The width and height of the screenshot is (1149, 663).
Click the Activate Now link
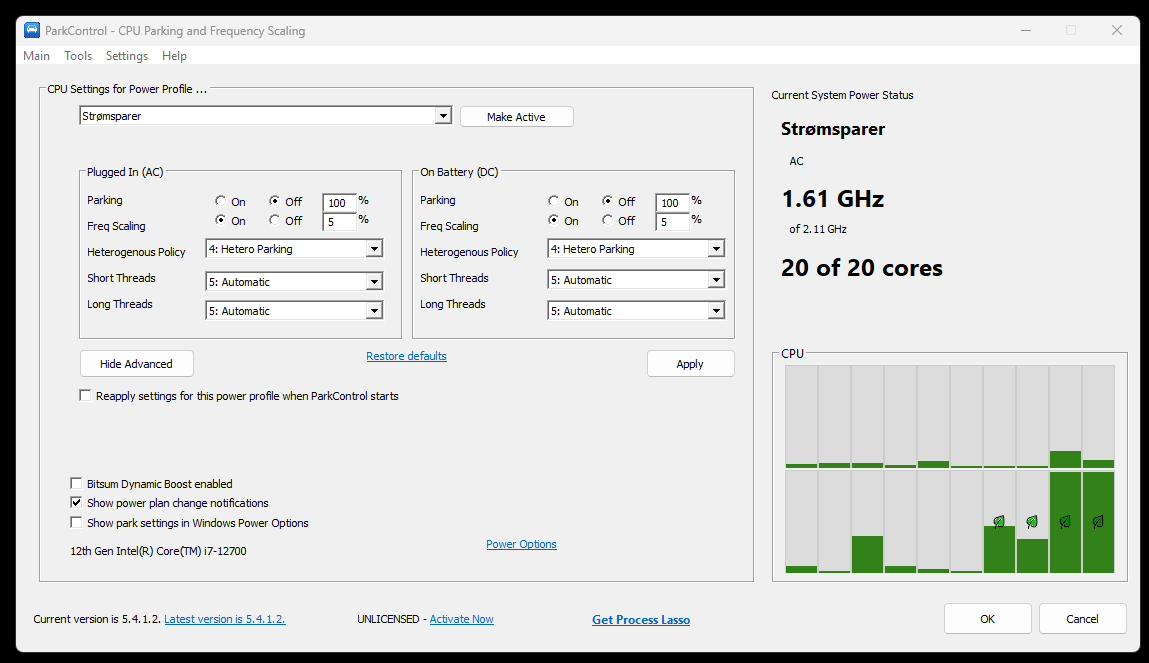pos(462,619)
